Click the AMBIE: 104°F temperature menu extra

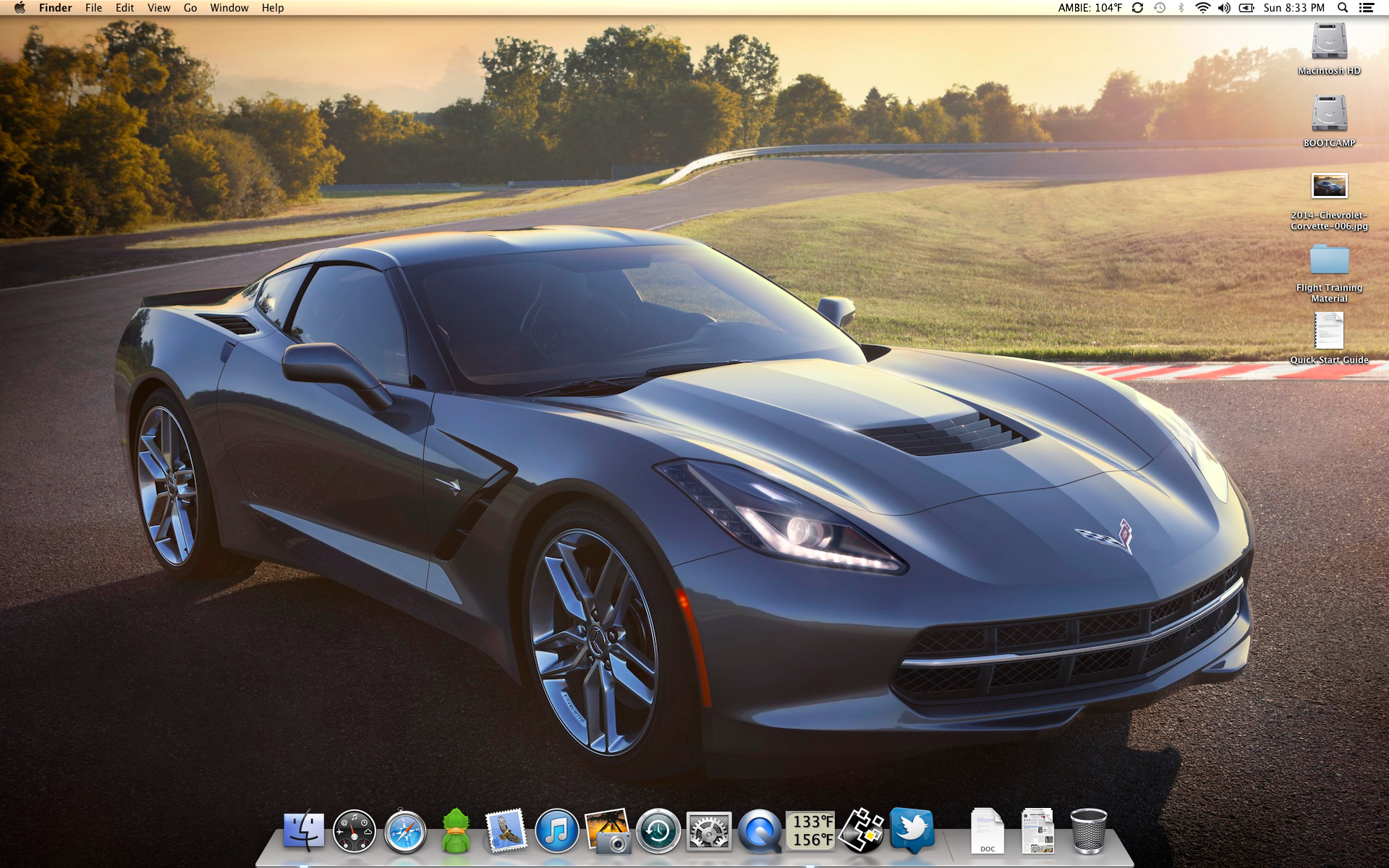[1089, 8]
